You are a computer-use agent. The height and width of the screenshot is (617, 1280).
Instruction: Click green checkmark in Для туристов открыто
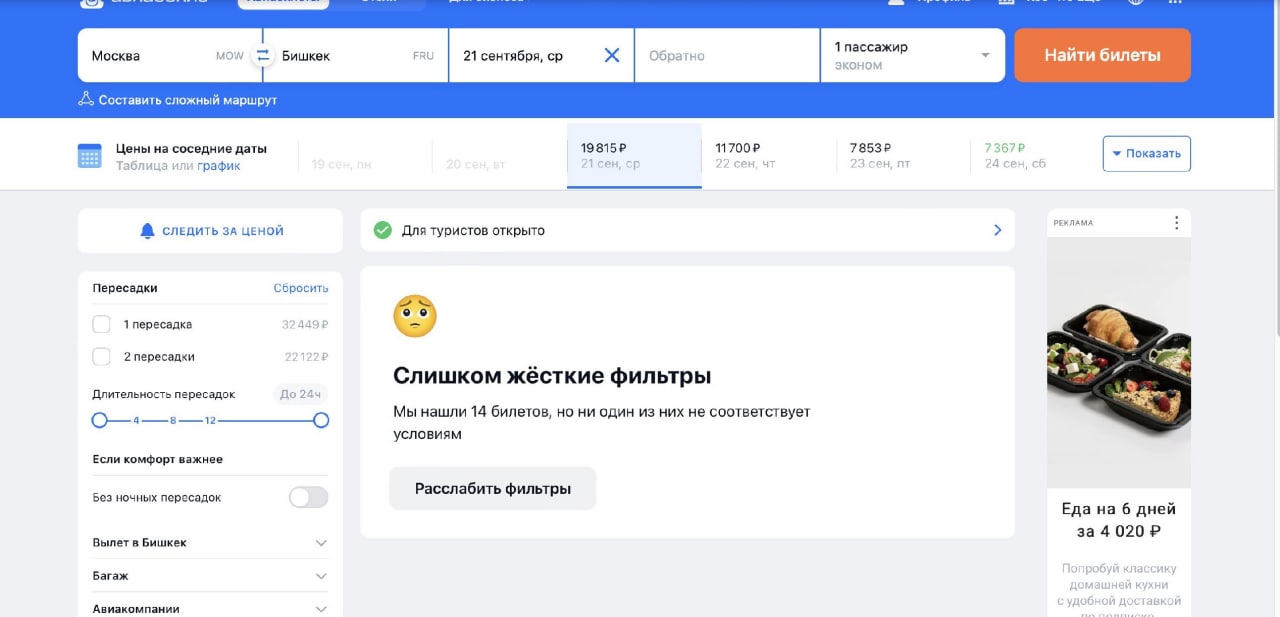pos(382,230)
